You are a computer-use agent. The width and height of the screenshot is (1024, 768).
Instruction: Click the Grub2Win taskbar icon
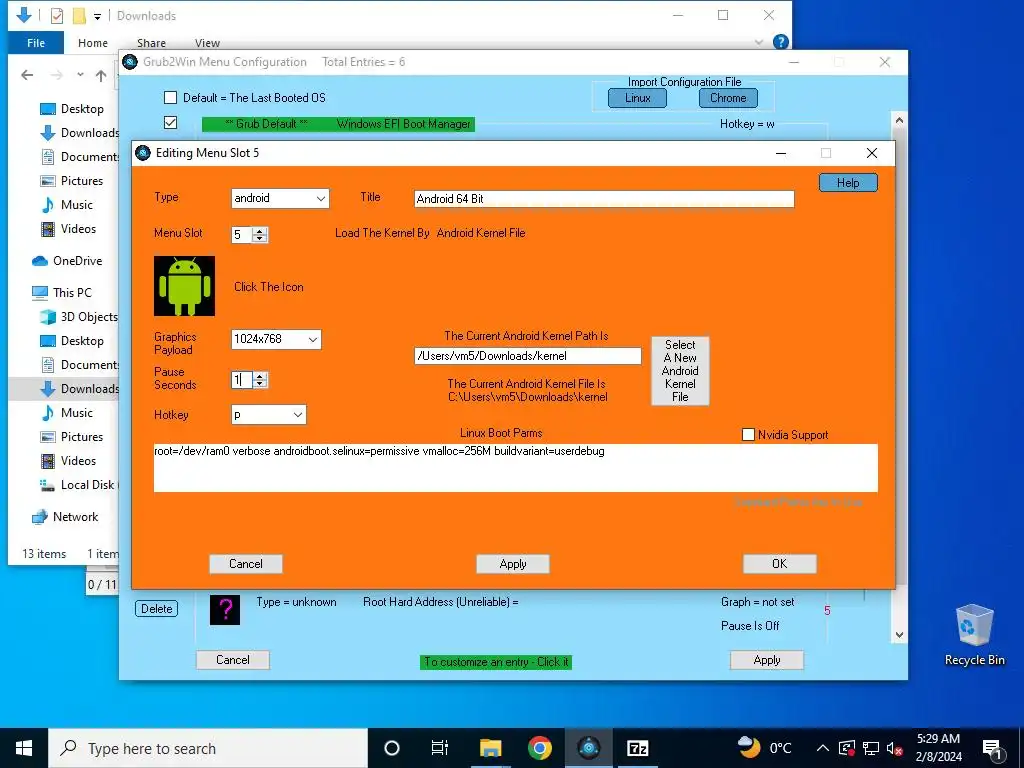(588, 748)
